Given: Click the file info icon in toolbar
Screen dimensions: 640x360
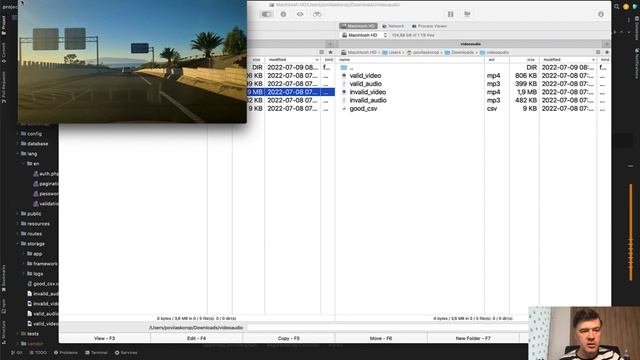Looking at the screenshot, I should 283,14.
